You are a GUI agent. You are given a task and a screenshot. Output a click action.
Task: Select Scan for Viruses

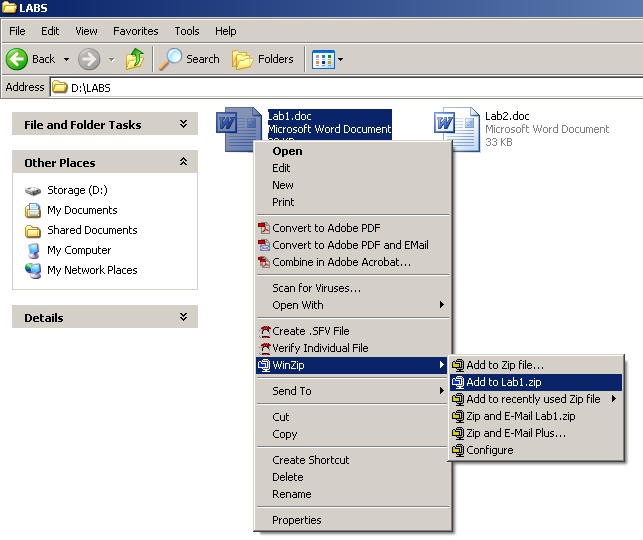pos(353,288)
